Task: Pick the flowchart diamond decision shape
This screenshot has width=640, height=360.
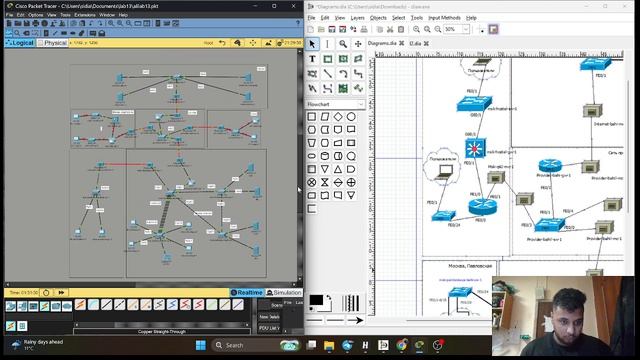Action: (338, 117)
